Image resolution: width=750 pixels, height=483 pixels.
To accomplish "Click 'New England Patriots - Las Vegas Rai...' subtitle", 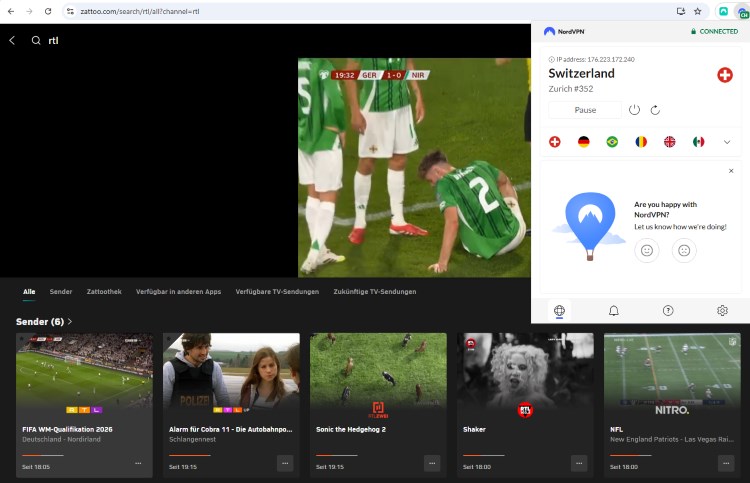I will coord(672,439).
